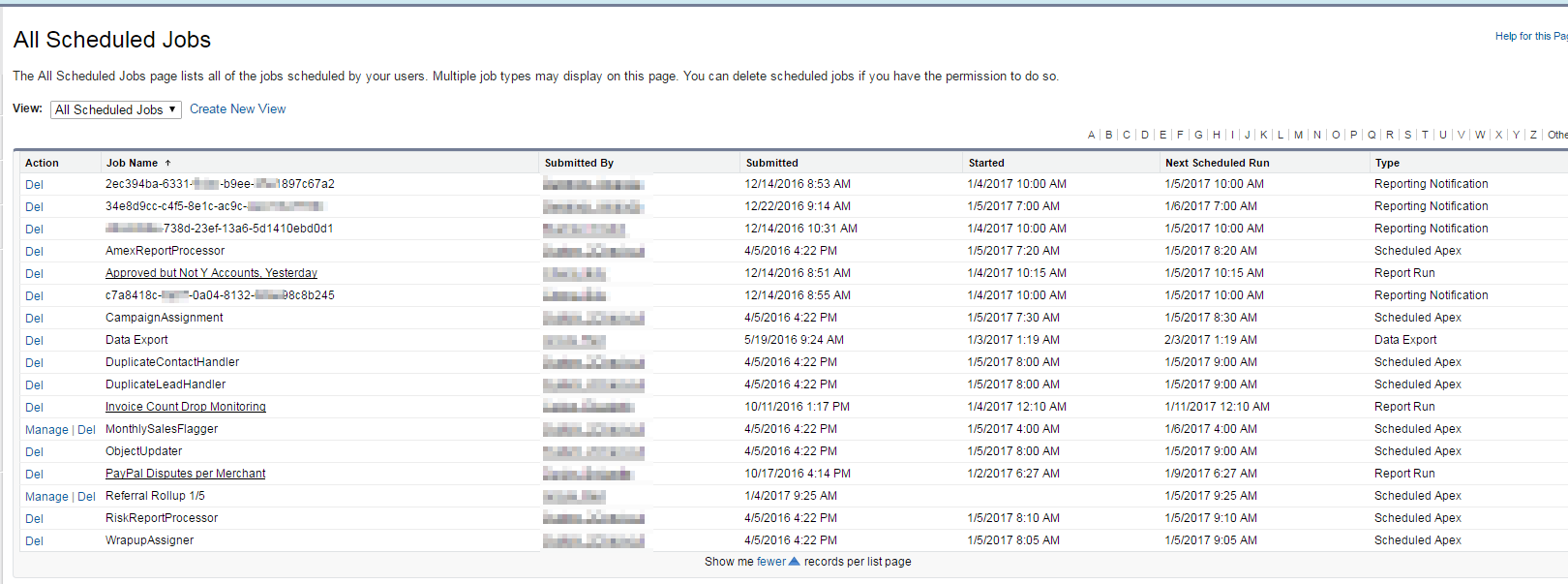Open PayPal Disputes per Merchant link
Screen dimensions: 1568x584
click(185, 474)
